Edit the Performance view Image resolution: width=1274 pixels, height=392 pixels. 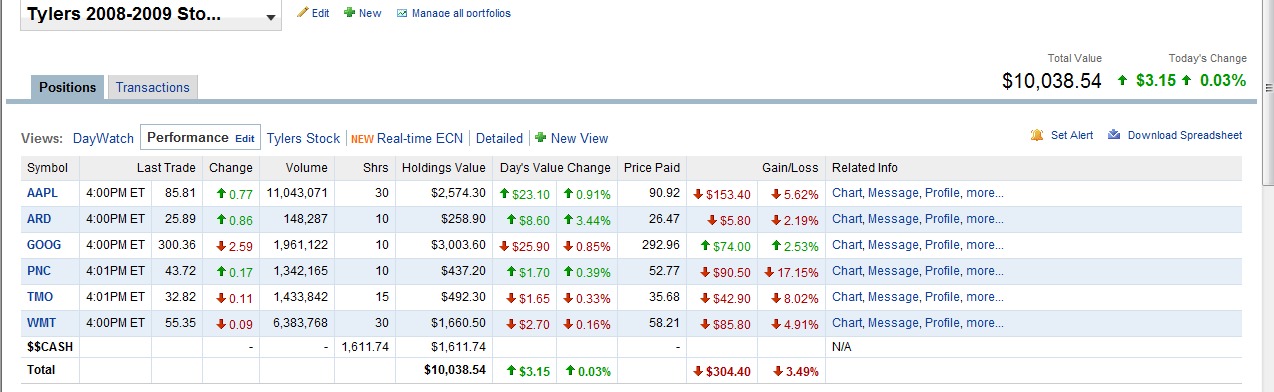[245, 139]
